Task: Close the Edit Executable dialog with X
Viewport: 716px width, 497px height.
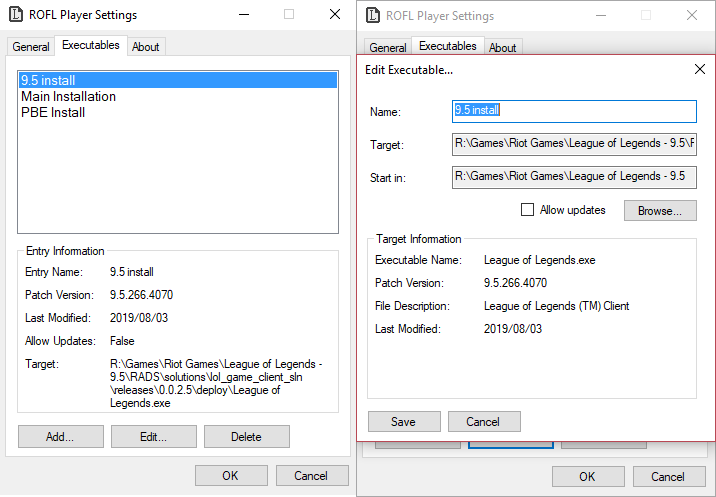Action: pos(700,69)
